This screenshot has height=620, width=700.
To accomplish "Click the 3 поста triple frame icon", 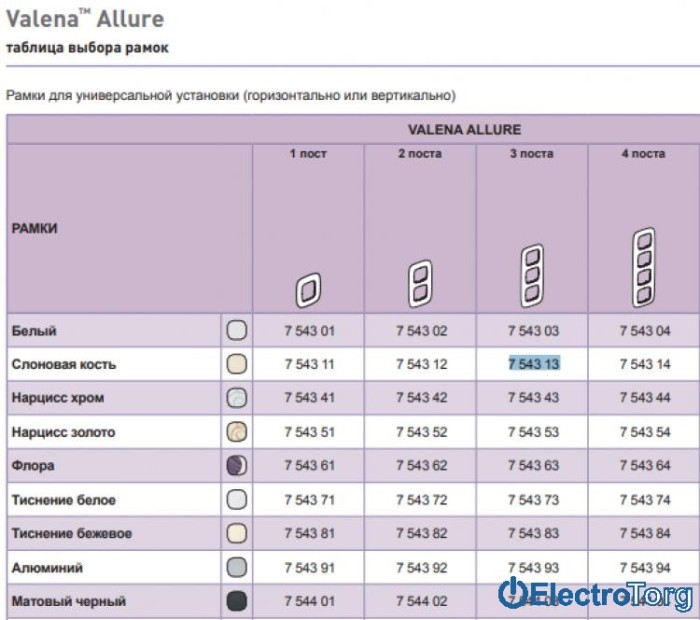I will coord(532,276).
